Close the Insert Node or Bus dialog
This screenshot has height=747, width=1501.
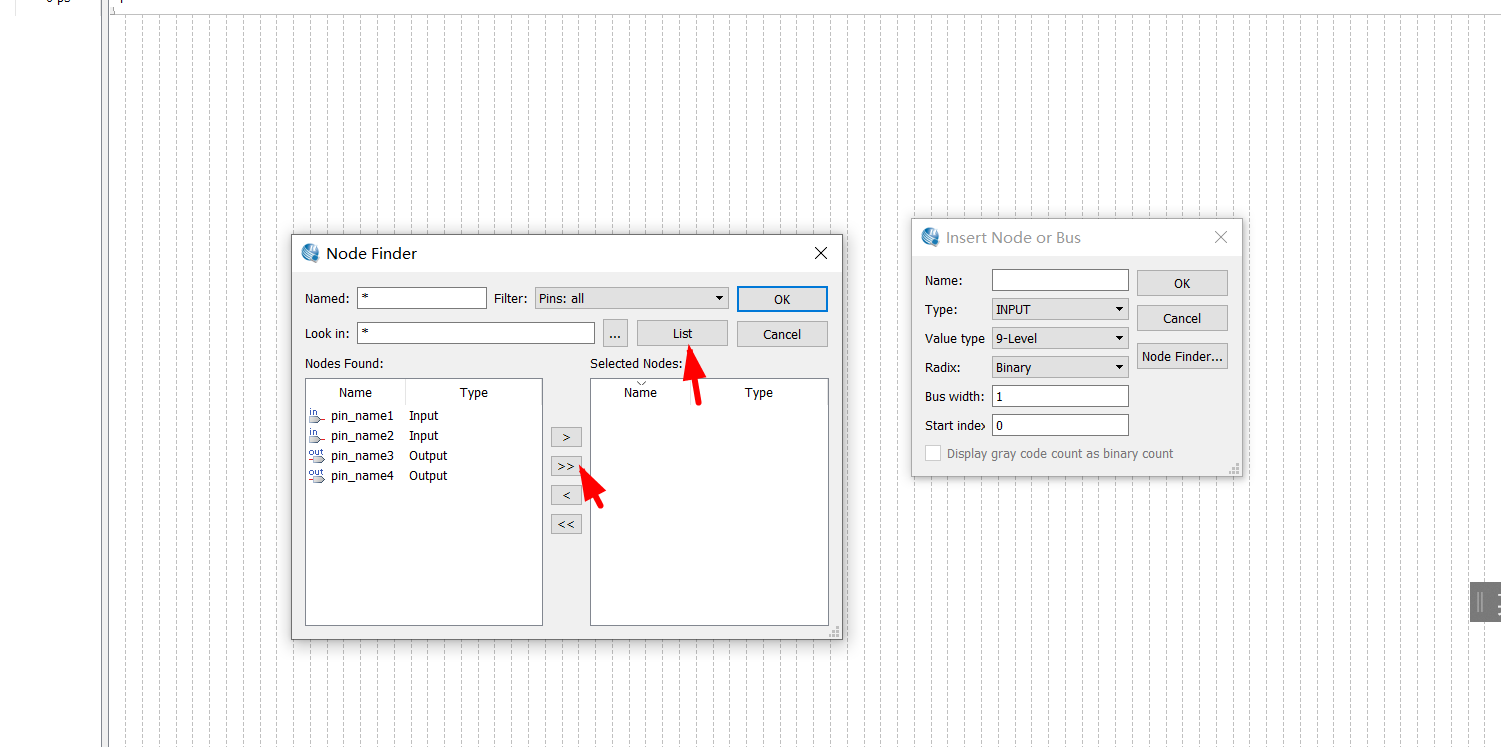click(1221, 238)
